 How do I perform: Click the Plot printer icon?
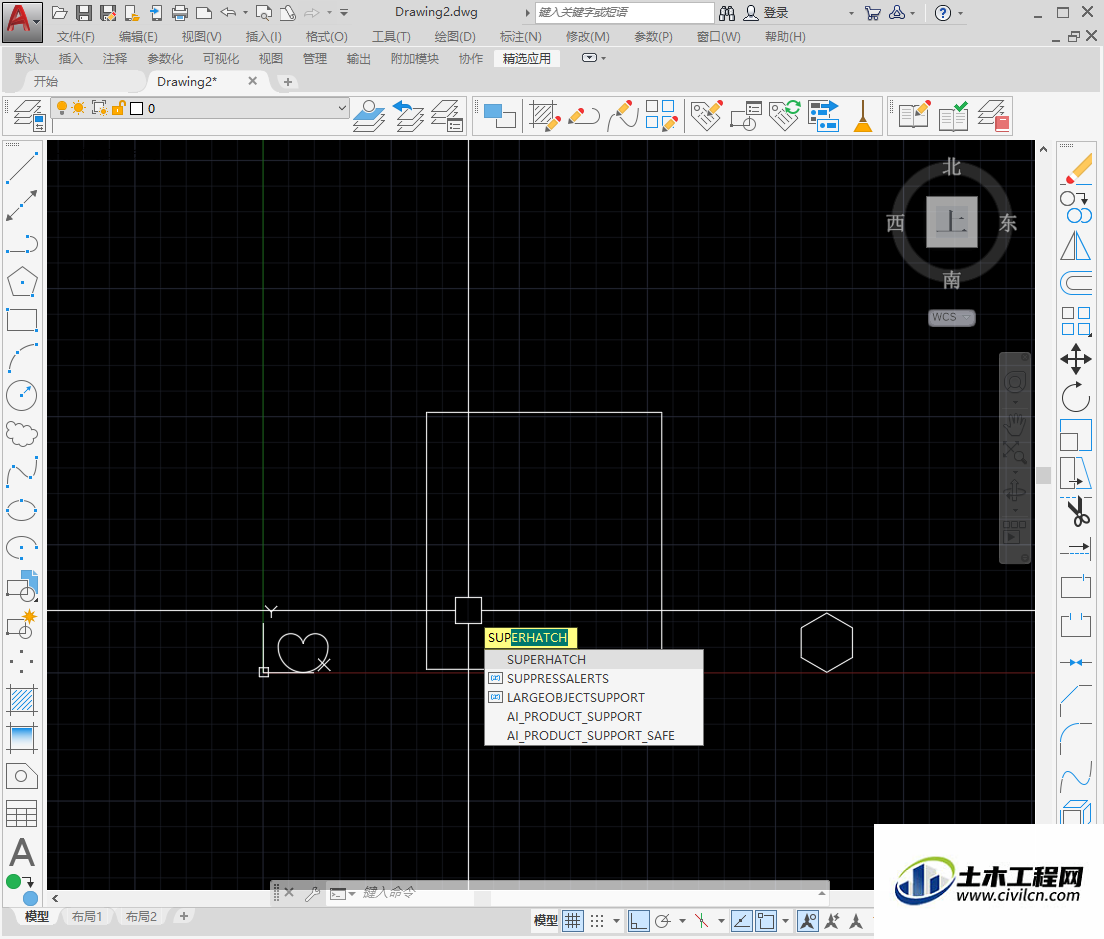[180, 13]
